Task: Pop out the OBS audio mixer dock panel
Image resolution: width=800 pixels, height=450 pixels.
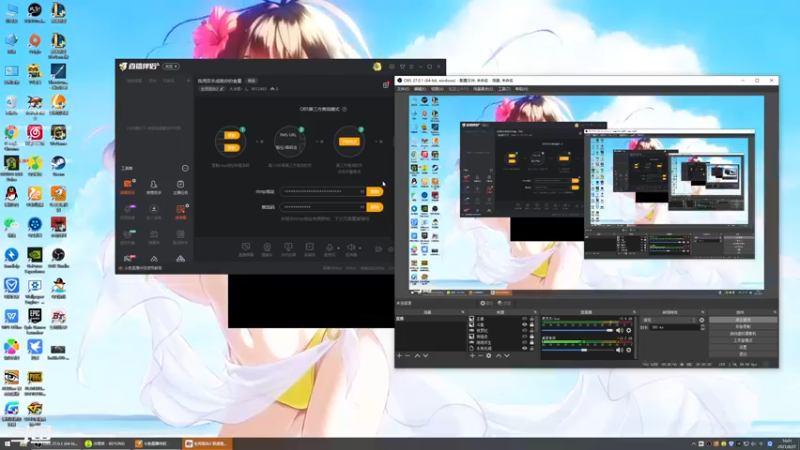Action: pyautogui.click(x=634, y=312)
